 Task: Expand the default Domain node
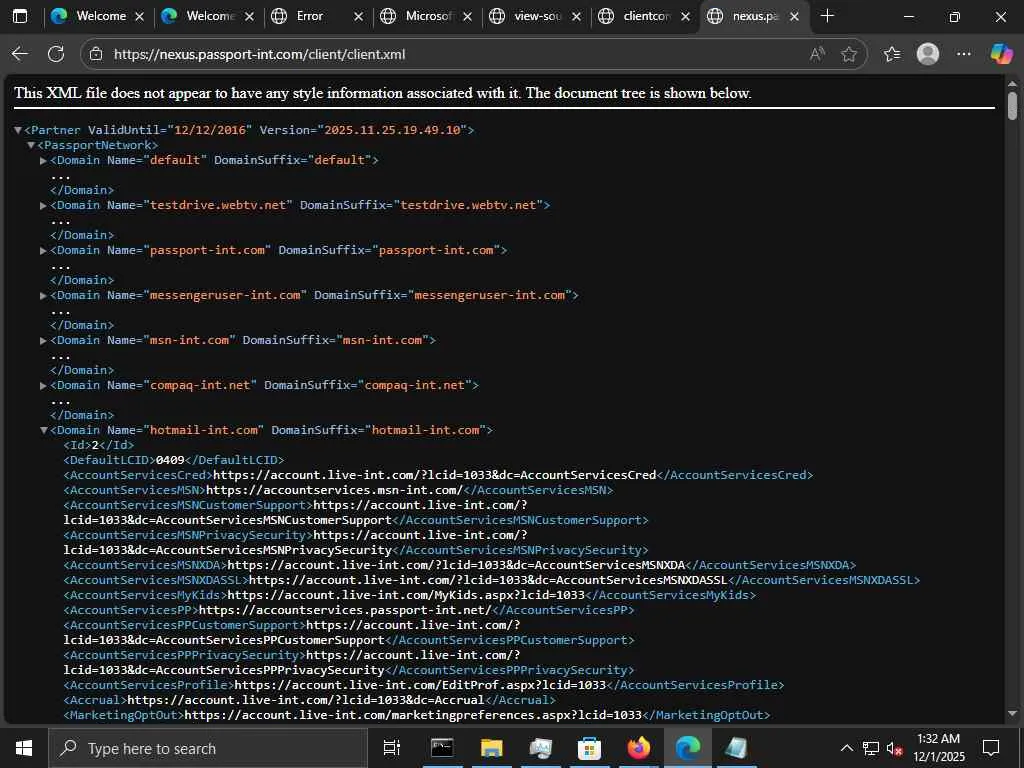[x=43, y=160]
